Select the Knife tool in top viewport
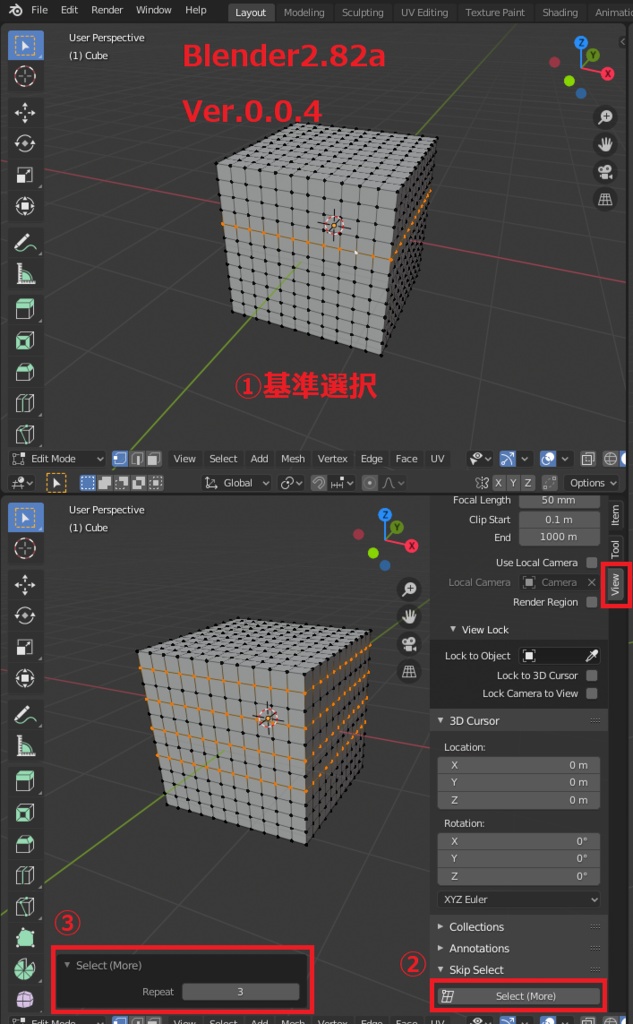This screenshot has height=1024, width=633. (25, 434)
